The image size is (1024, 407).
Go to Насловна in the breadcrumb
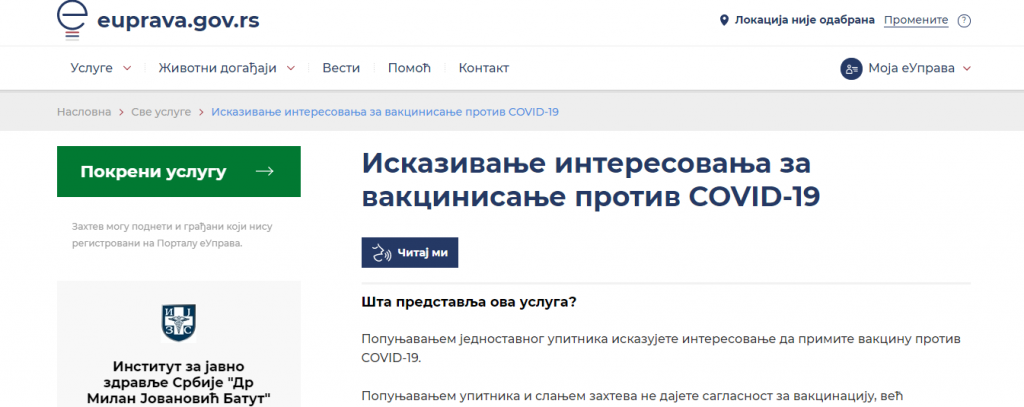[84, 112]
